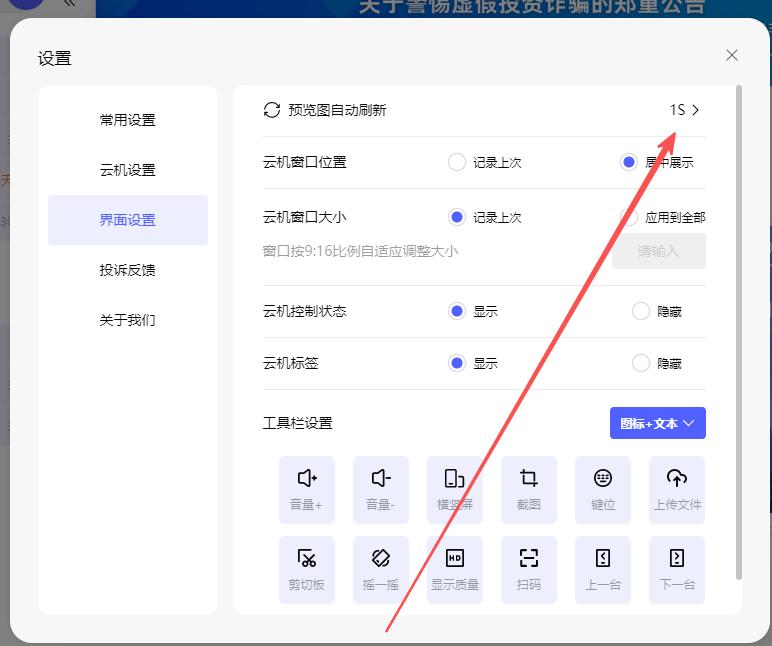772x646 pixels.
Task: Click the settings panel vertical scrollbar
Action: coord(739,333)
